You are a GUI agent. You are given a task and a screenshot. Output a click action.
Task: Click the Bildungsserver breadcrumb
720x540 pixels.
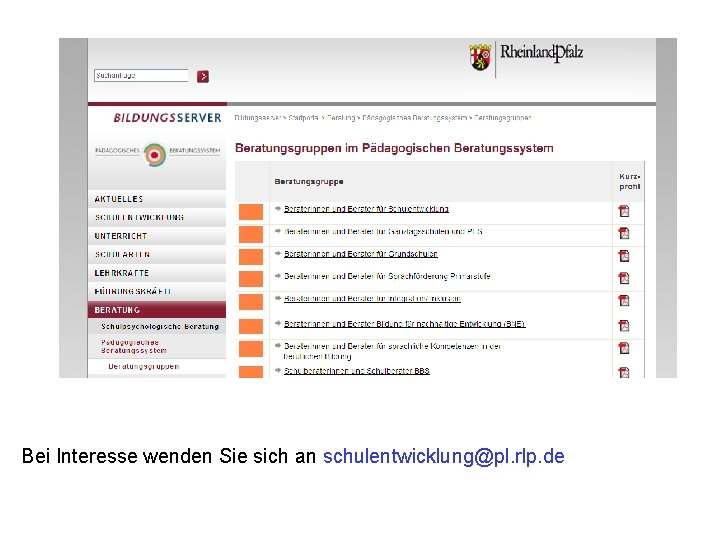click(x=258, y=118)
